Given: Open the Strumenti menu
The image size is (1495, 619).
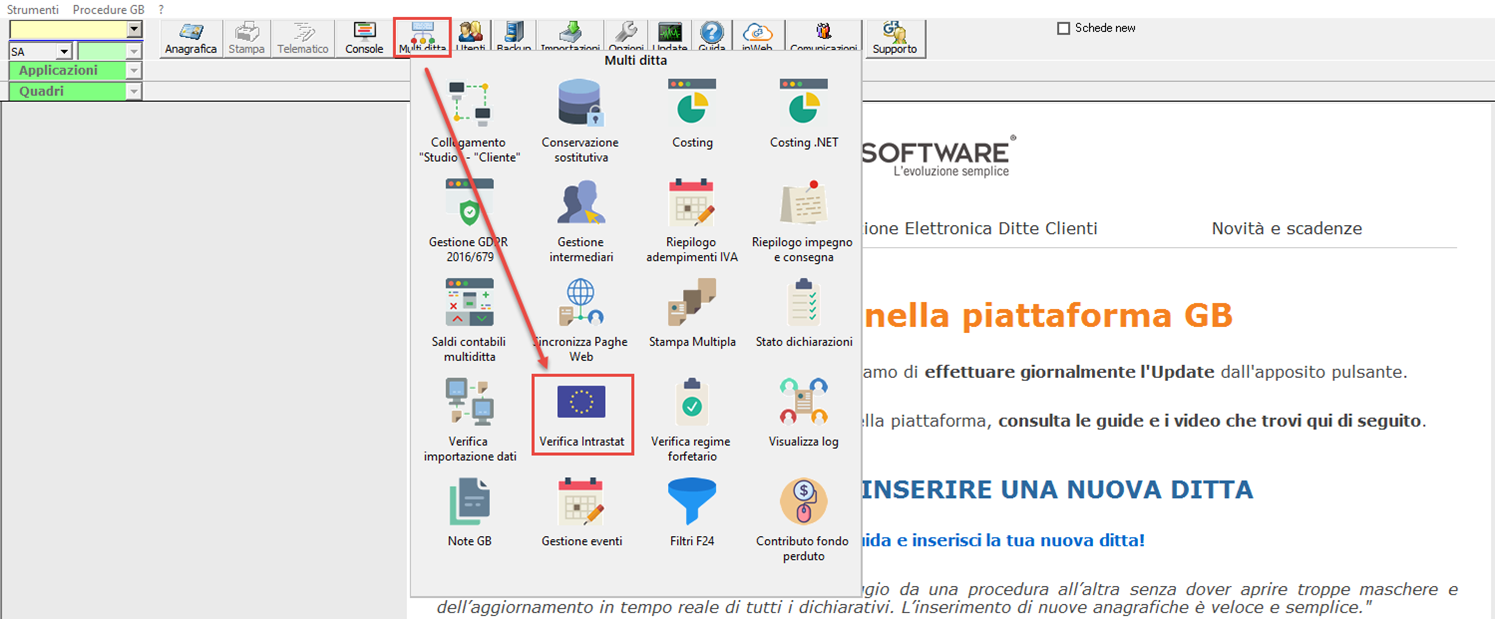Looking at the screenshot, I should click(33, 8).
